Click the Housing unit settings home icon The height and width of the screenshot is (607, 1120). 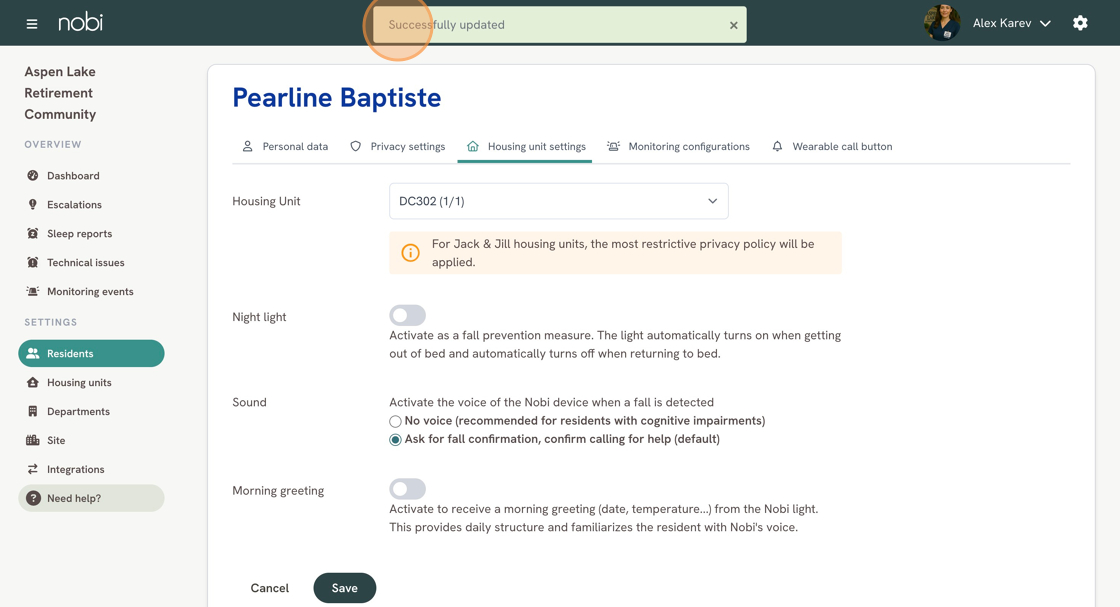coord(472,146)
